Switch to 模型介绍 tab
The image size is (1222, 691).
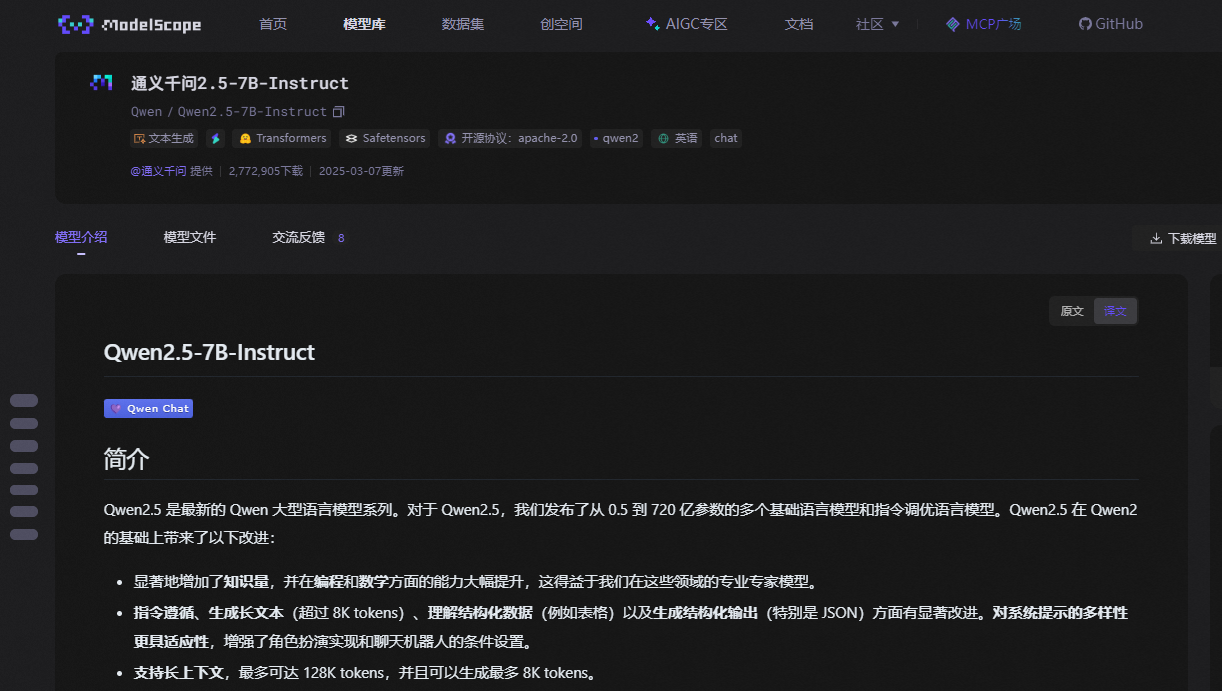pos(81,238)
